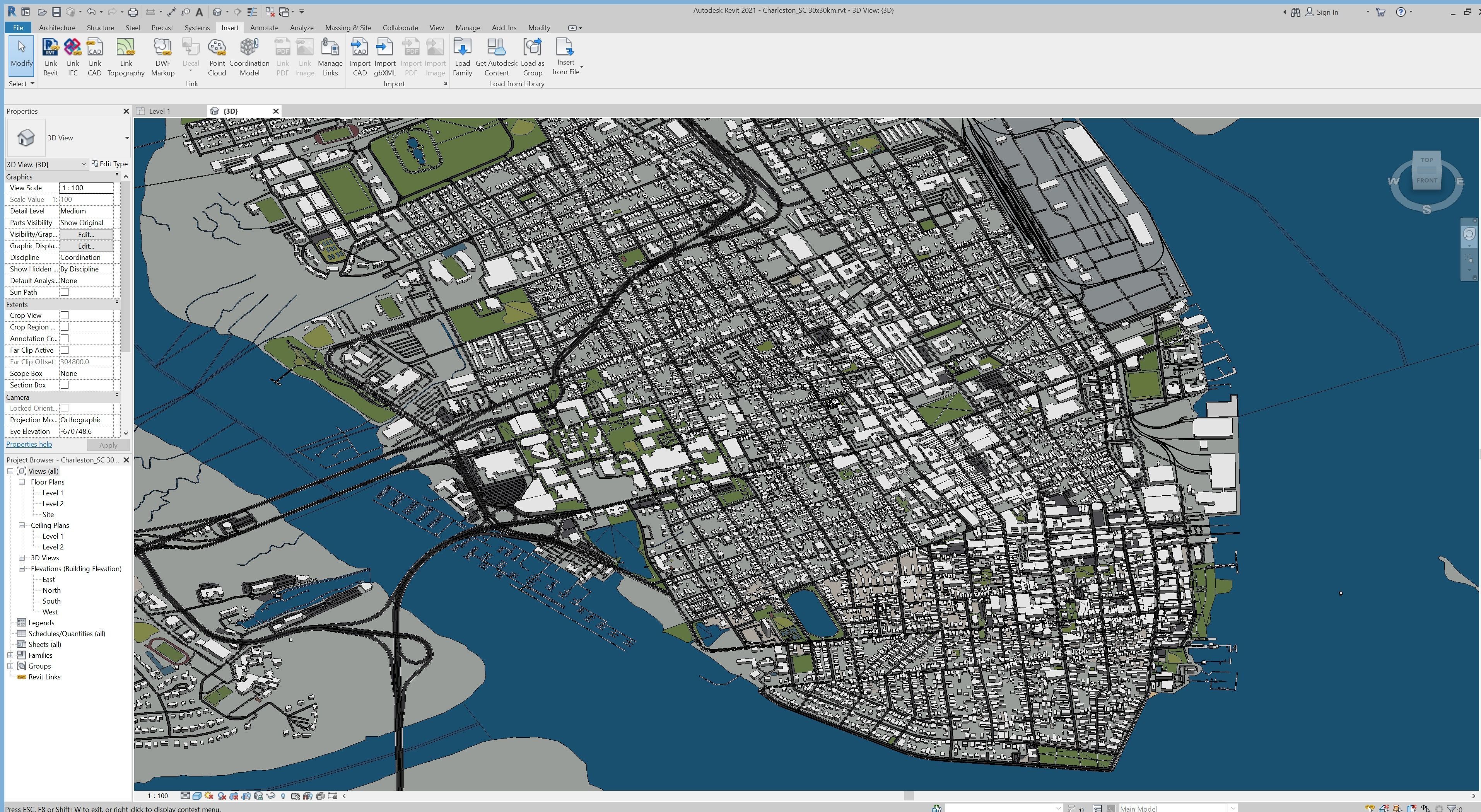Check the Crop View checkbox
This screenshot has width=1481, height=812.
tap(64, 315)
